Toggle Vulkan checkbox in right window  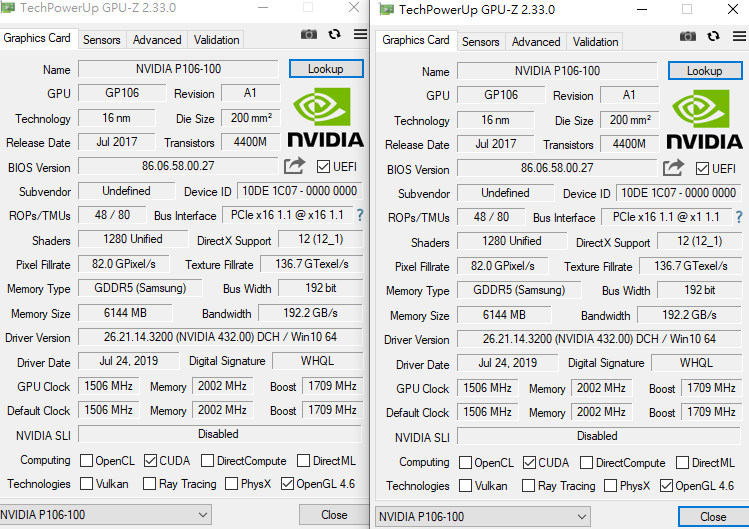click(x=465, y=486)
